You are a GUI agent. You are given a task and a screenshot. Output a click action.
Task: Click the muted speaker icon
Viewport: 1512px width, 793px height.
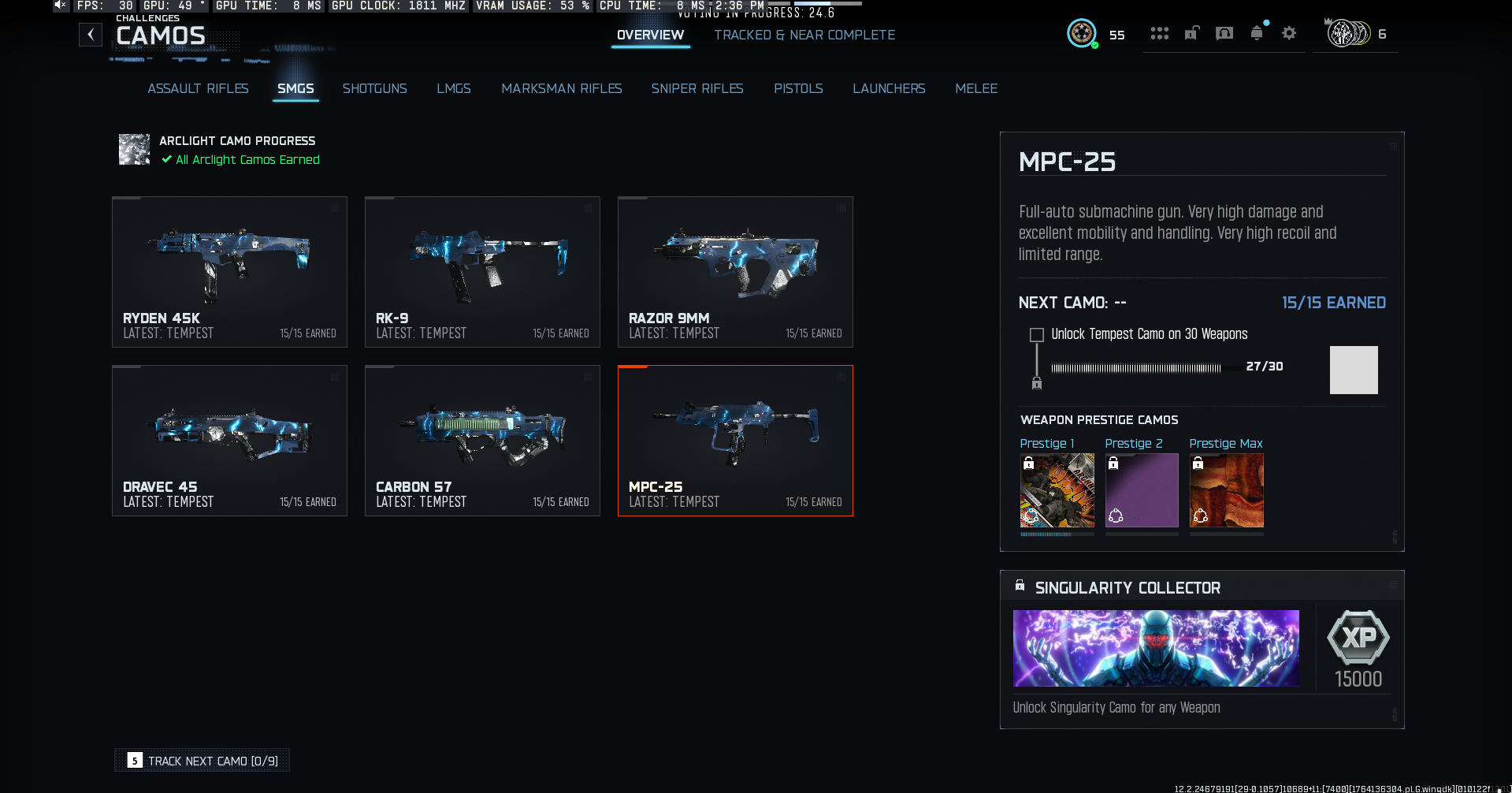(60, 6)
